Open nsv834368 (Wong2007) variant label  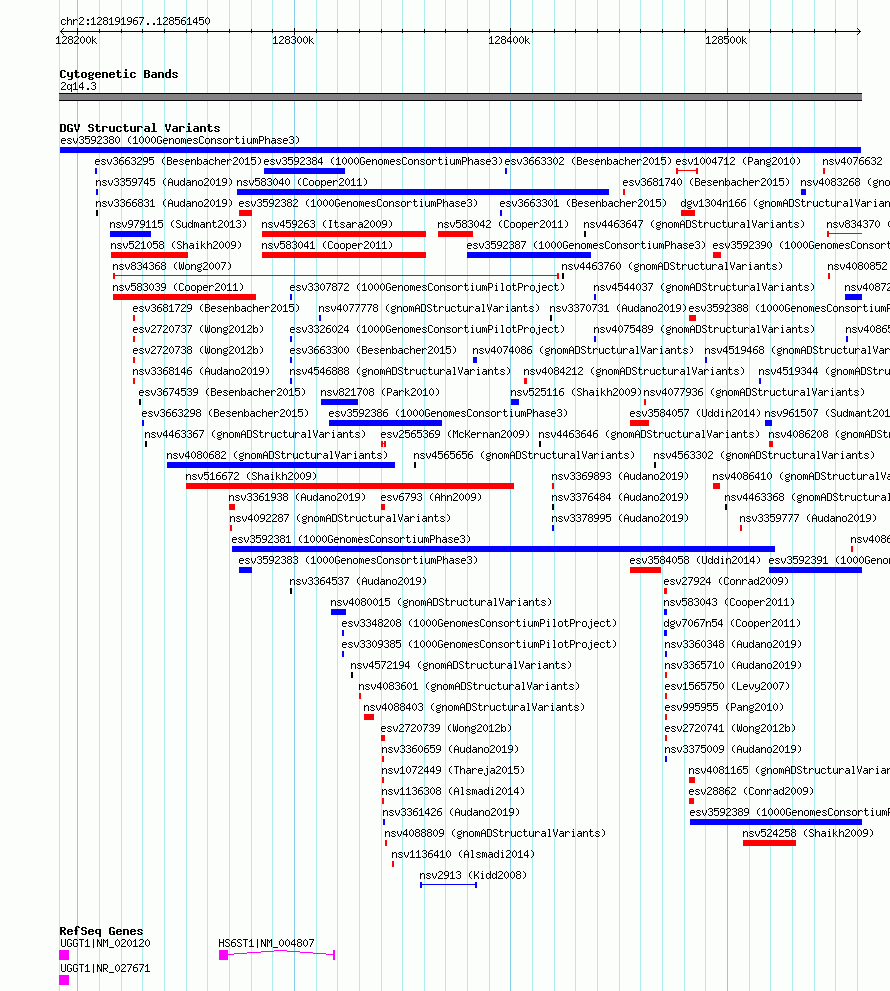point(172,266)
